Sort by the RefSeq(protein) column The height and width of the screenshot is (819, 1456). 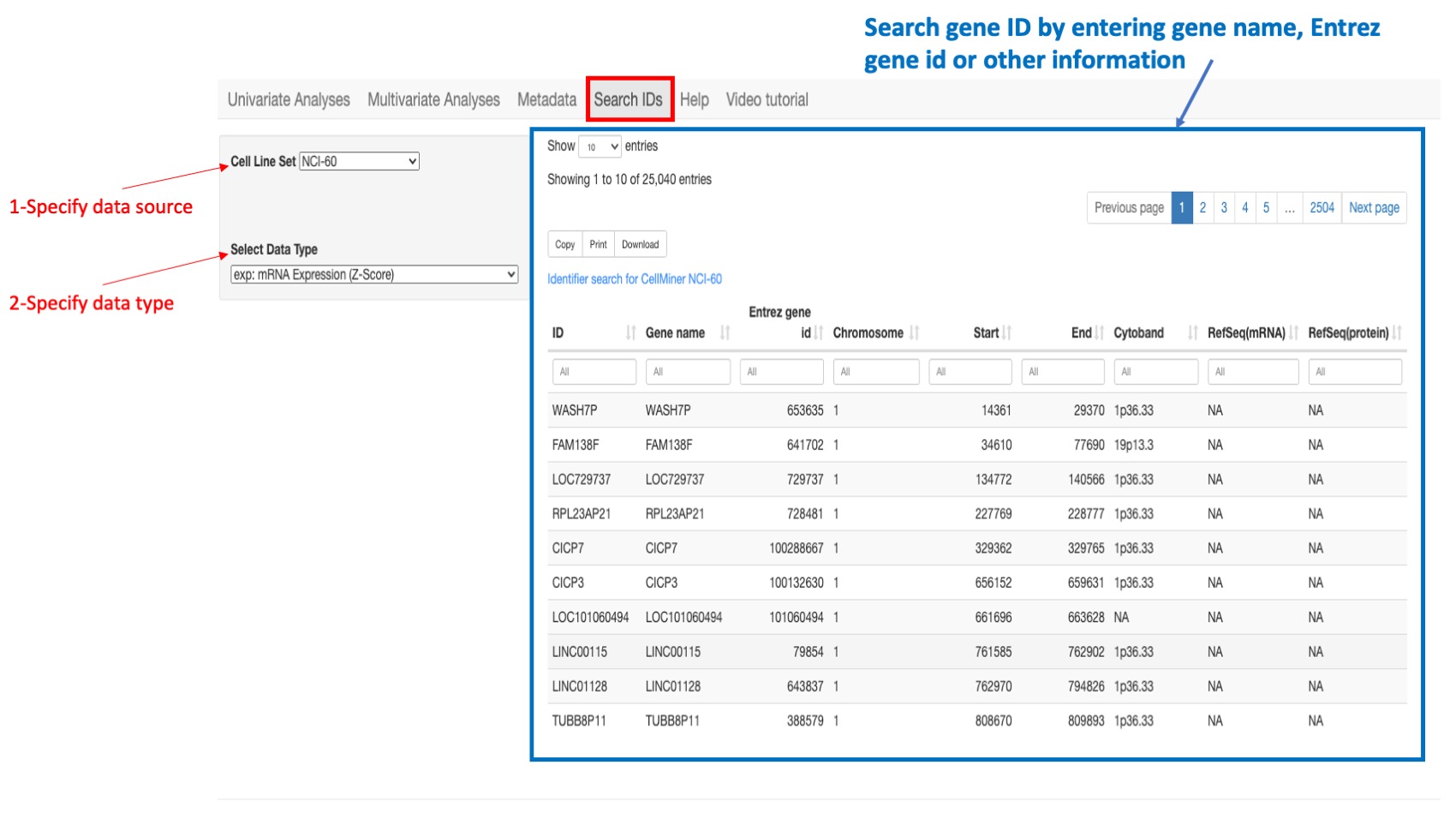coord(1399,333)
